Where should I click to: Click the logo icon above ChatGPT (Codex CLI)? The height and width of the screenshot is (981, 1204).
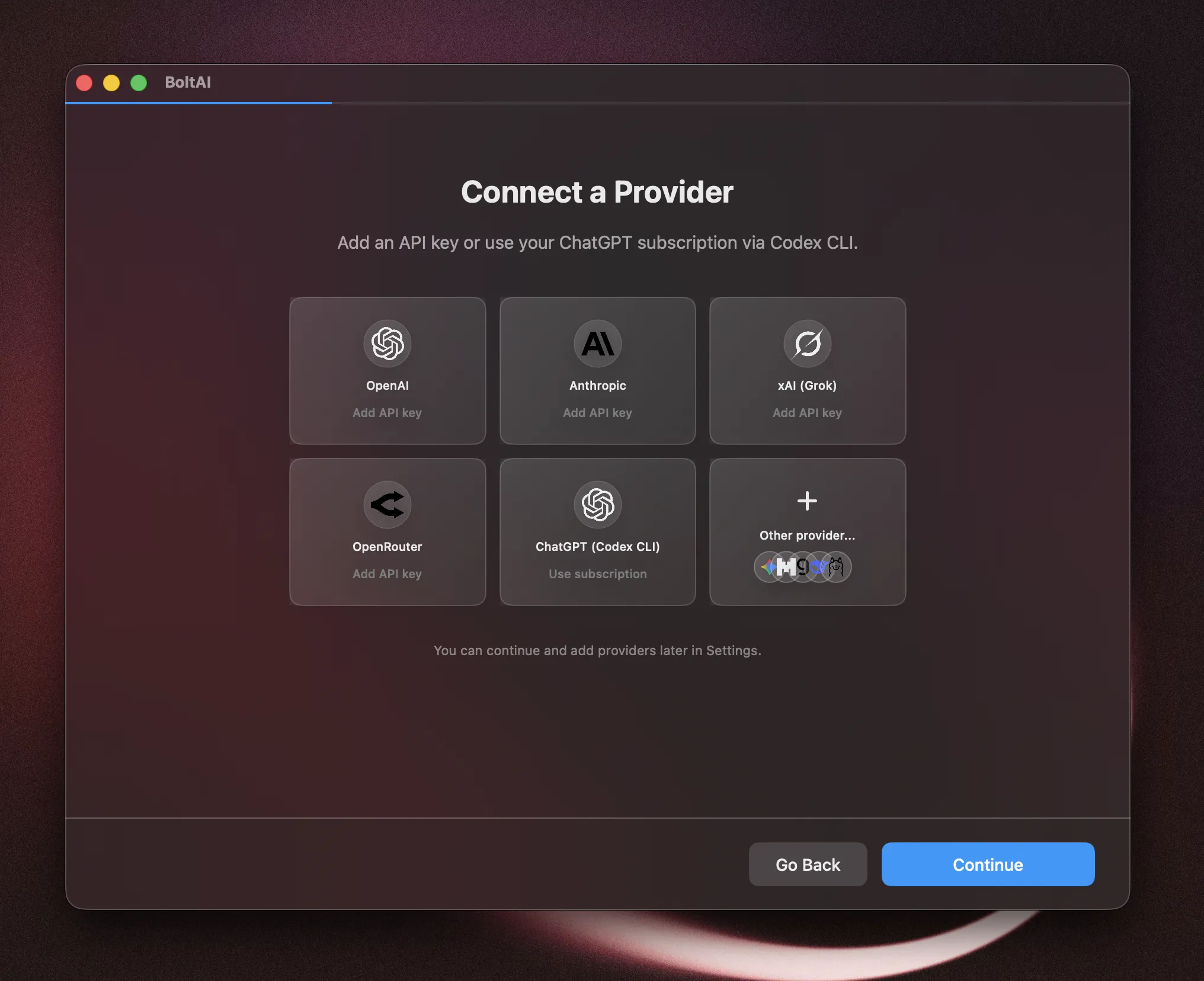coord(598,505)
